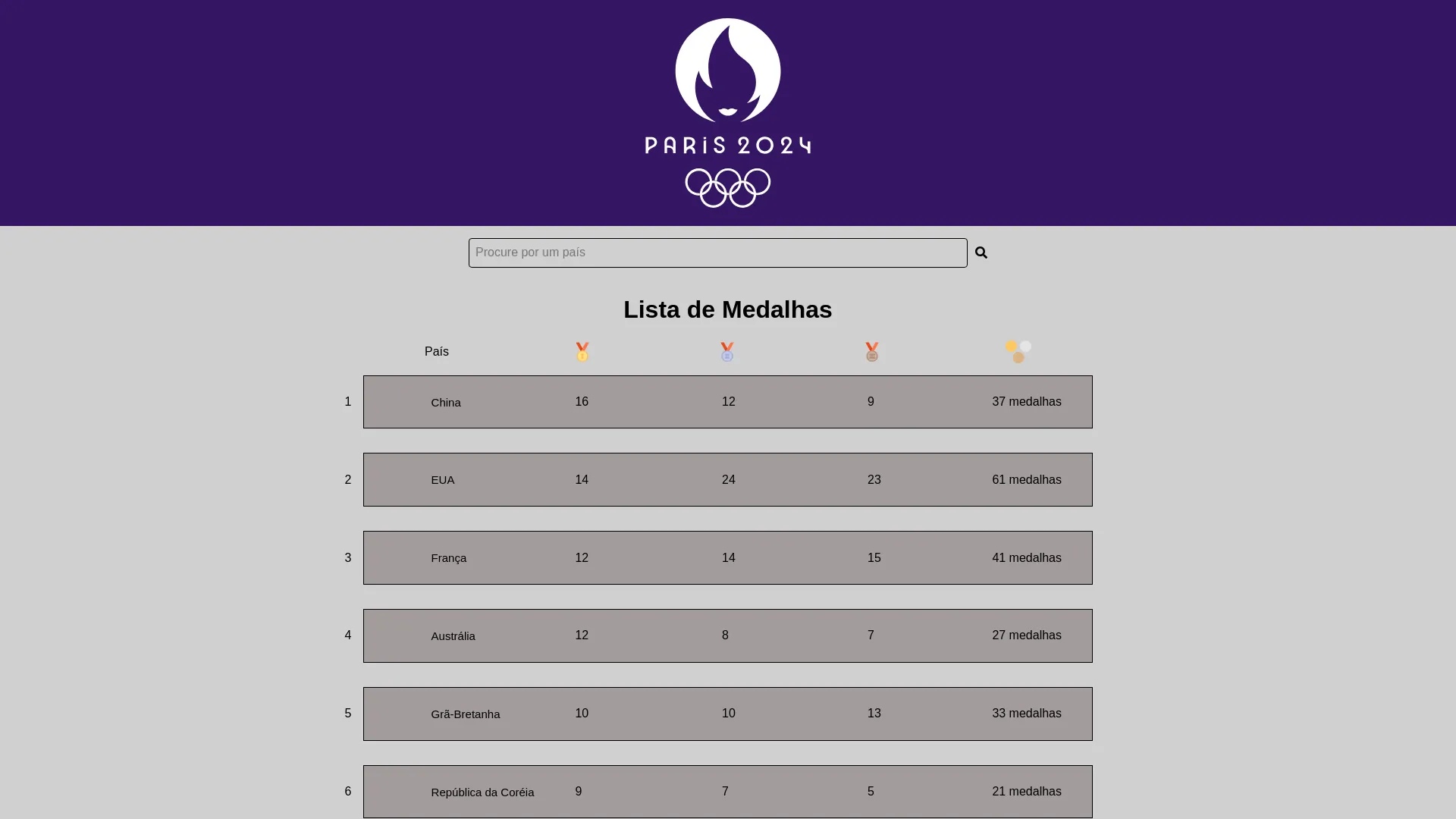Click the gold medal column icon
The image size is (1456, 819).
(582, 352)
